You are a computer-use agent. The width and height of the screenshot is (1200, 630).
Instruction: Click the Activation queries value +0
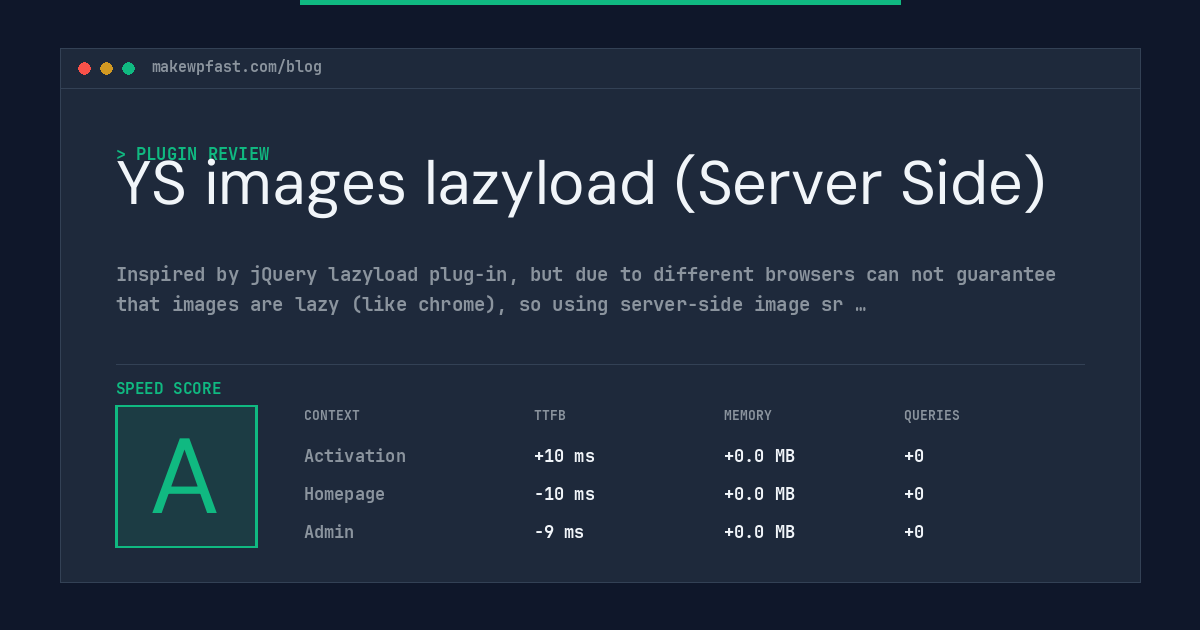pyautogui.click(x=914, y=456)
